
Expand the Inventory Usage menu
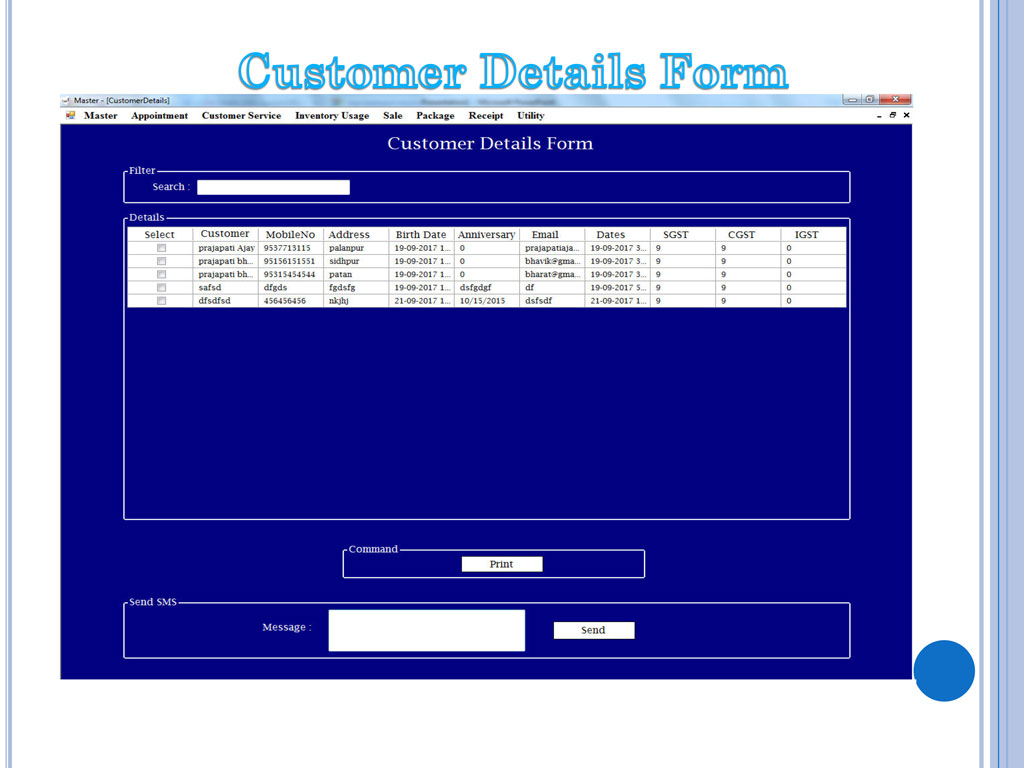pyautogui.click(x=332, y=116)
